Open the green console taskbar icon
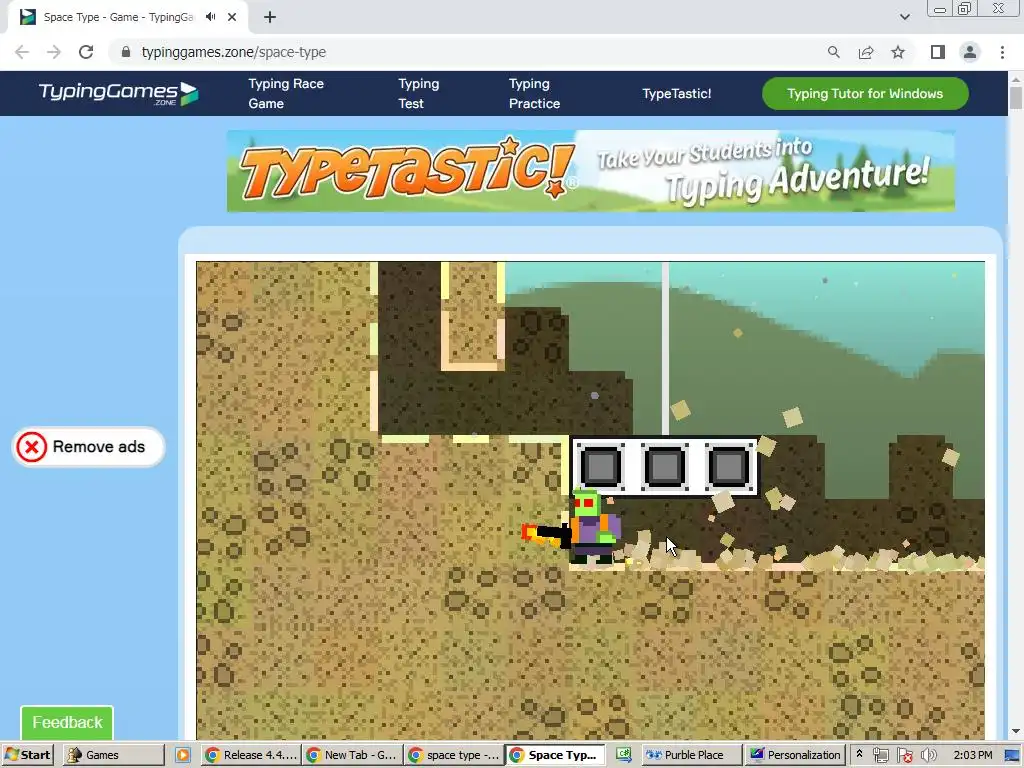Screen dimensions: 1024x768 (624, 755)
